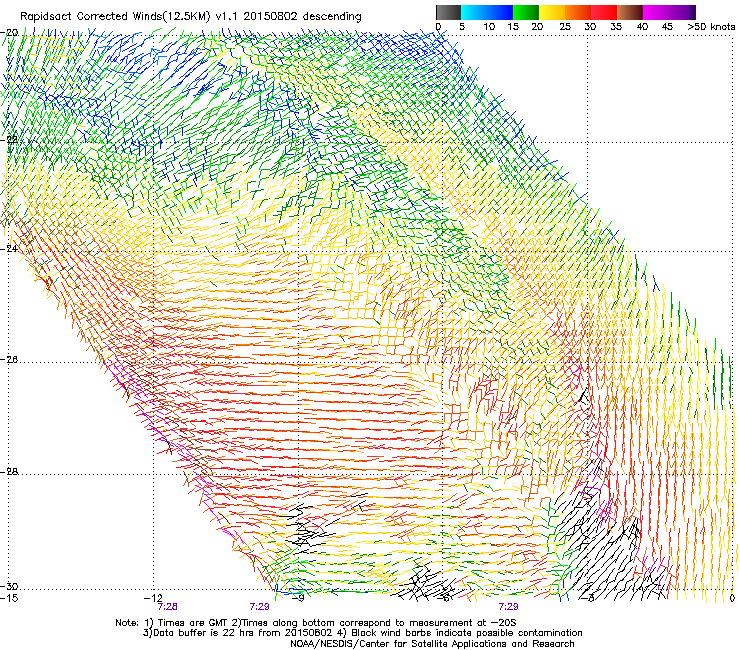Click the yellow 20-25 knots legend swatch

coord(552,12)
